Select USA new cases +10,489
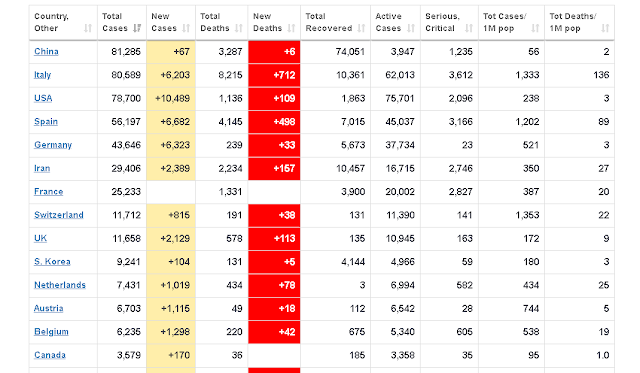Viewport: 640px width, 373px height. [x=173, y=98]
